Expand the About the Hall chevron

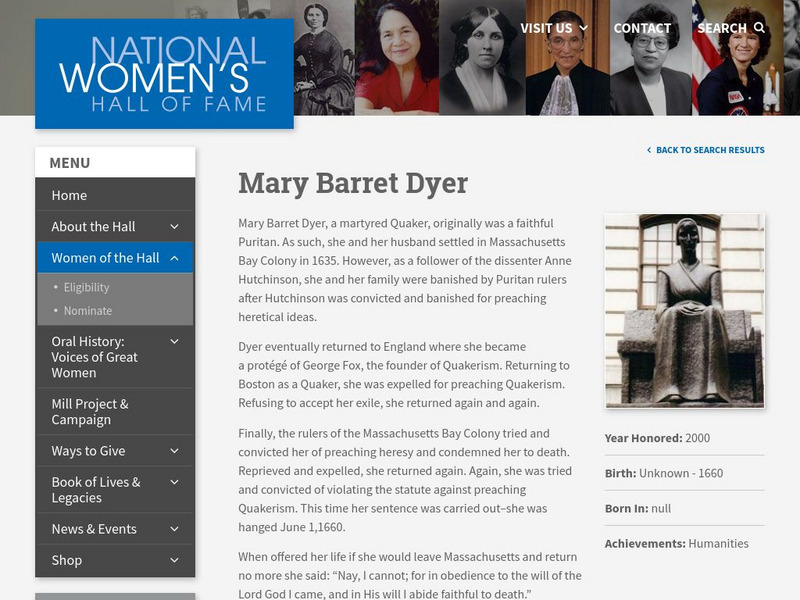(x=174, y=227)
